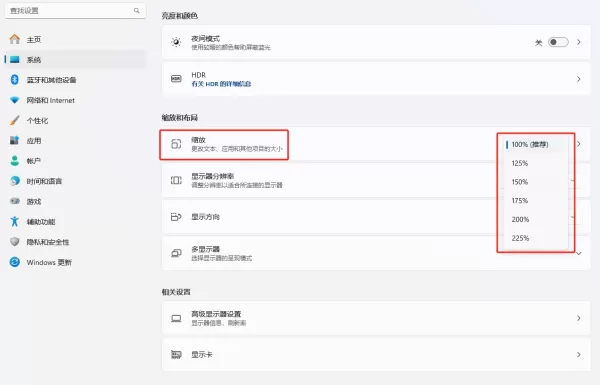Open the gamepad icon for 游戏
The image size is (600, 385).
[x=15, y=201]
